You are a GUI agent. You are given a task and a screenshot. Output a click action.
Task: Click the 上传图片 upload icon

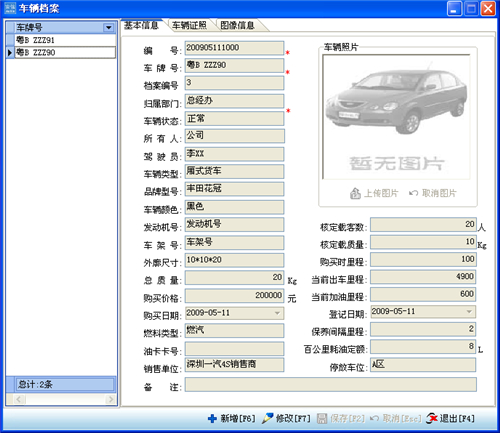coord(355,193)
